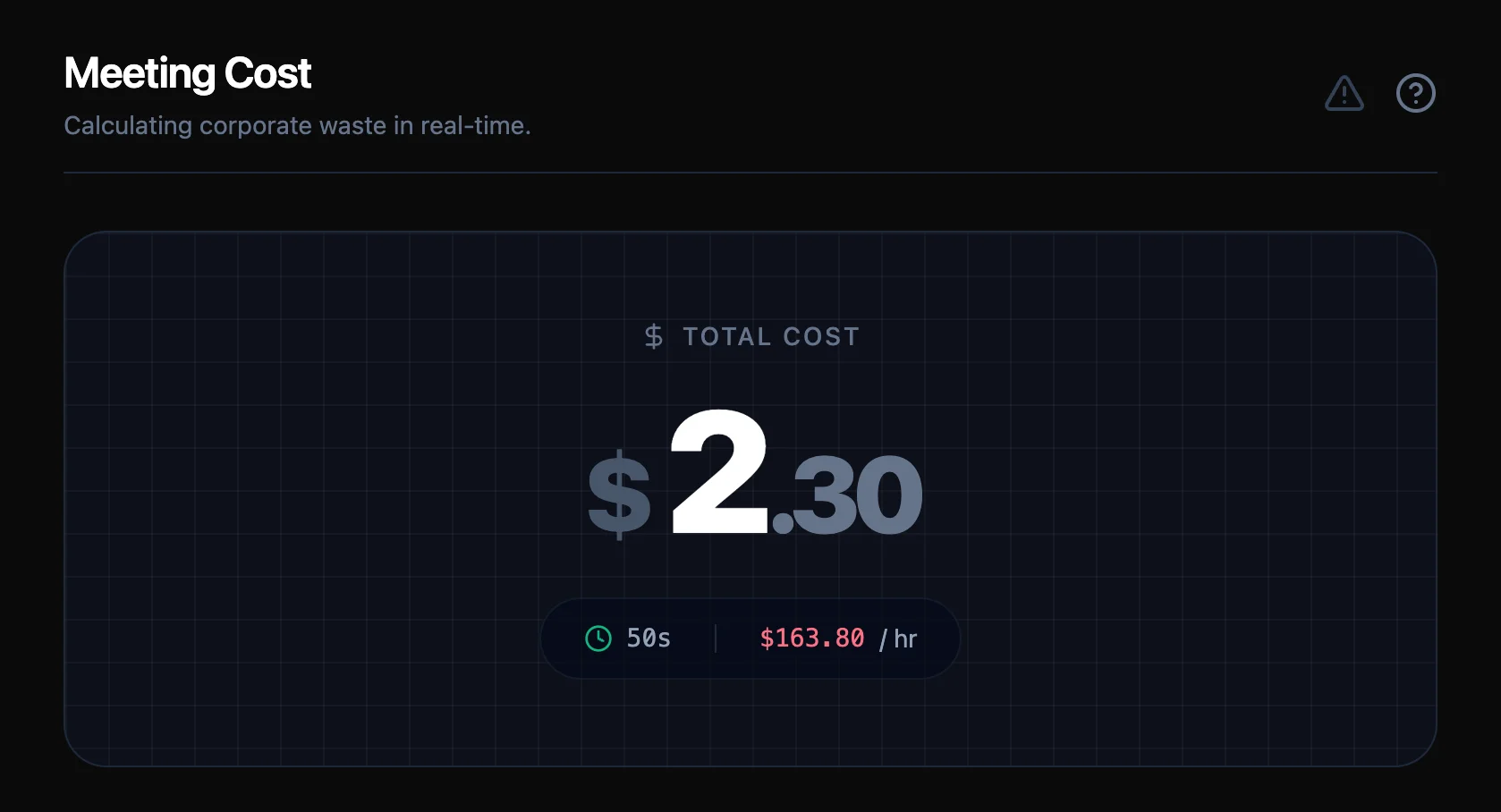The height and width of the screenshot is (812, 1501).
Task: Select the green clock icon in the stats pill
Action: [598, 638]
